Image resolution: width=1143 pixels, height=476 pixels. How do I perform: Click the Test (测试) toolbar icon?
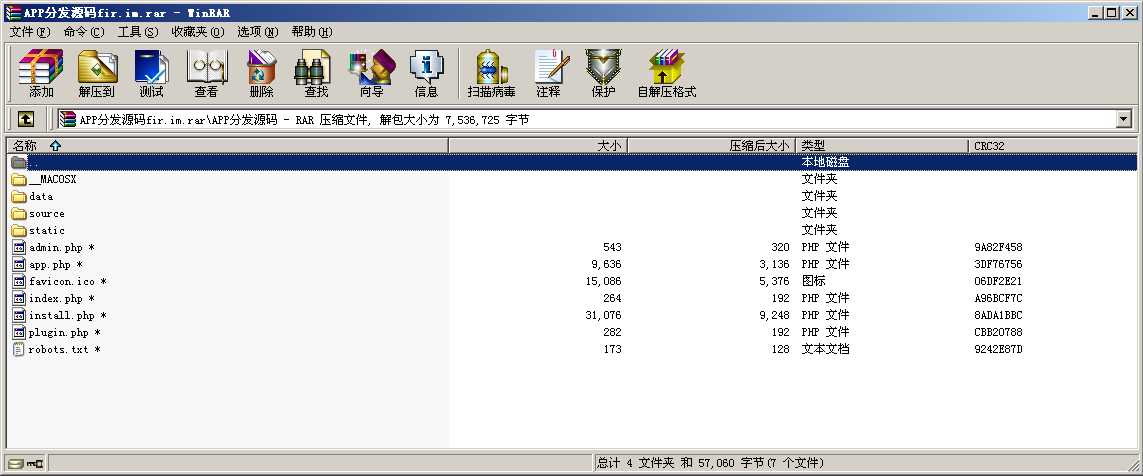[152, 74]
